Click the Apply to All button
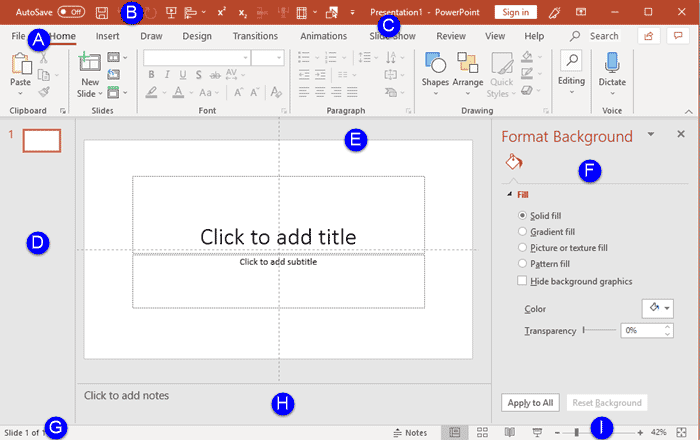Screen dimensions: 700x440 (530, 403)
